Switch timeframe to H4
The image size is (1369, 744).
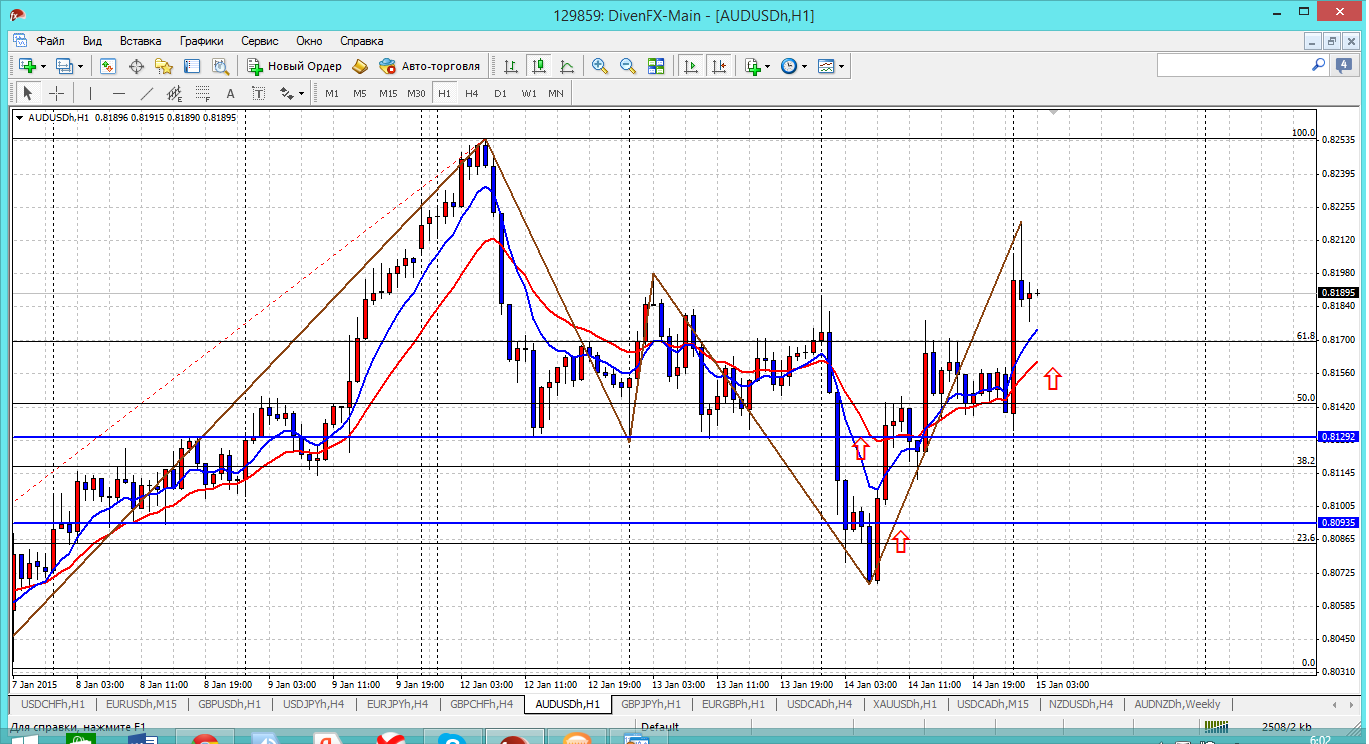click(472, 93)
